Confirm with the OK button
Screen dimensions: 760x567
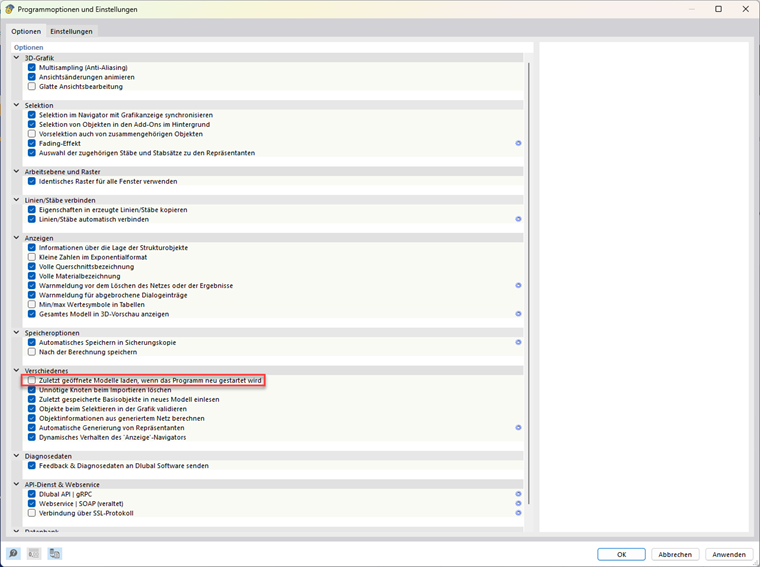621,554
